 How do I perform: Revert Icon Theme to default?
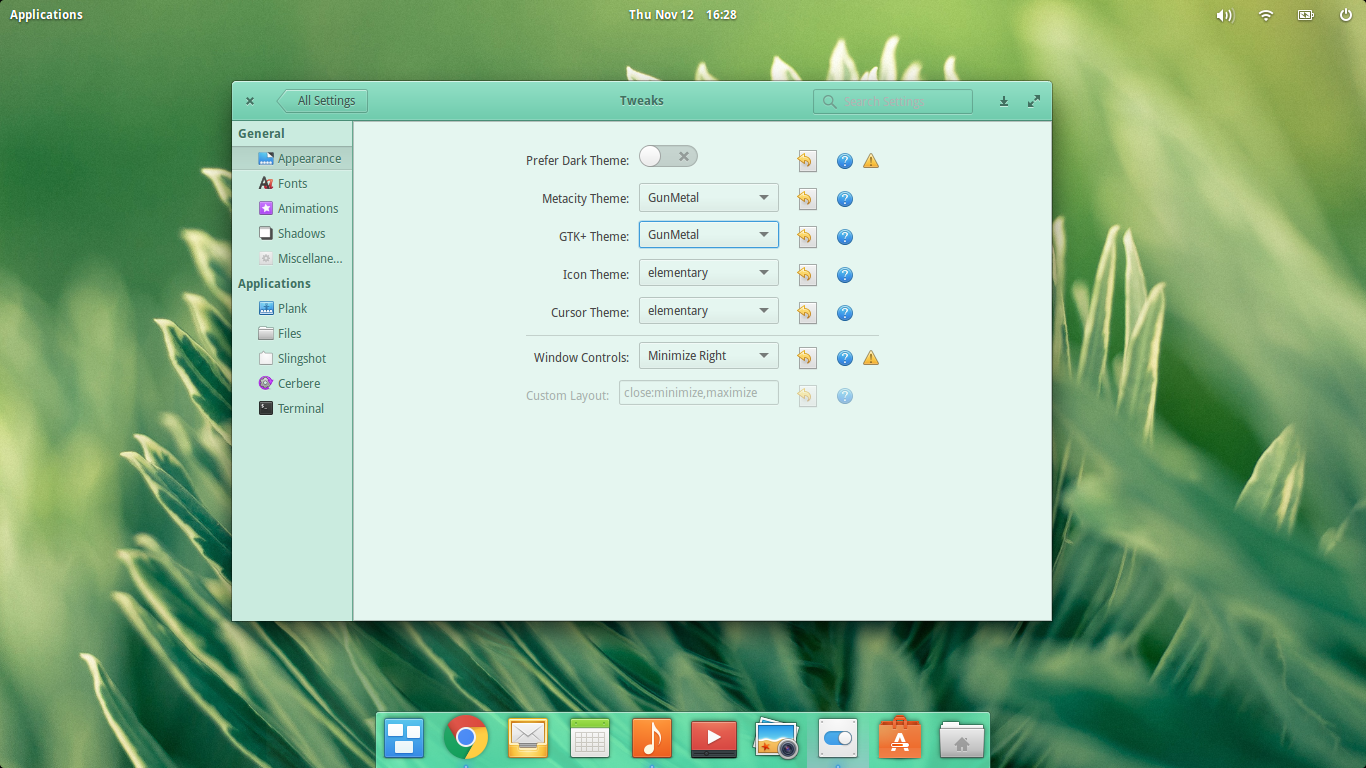point(807,274)
